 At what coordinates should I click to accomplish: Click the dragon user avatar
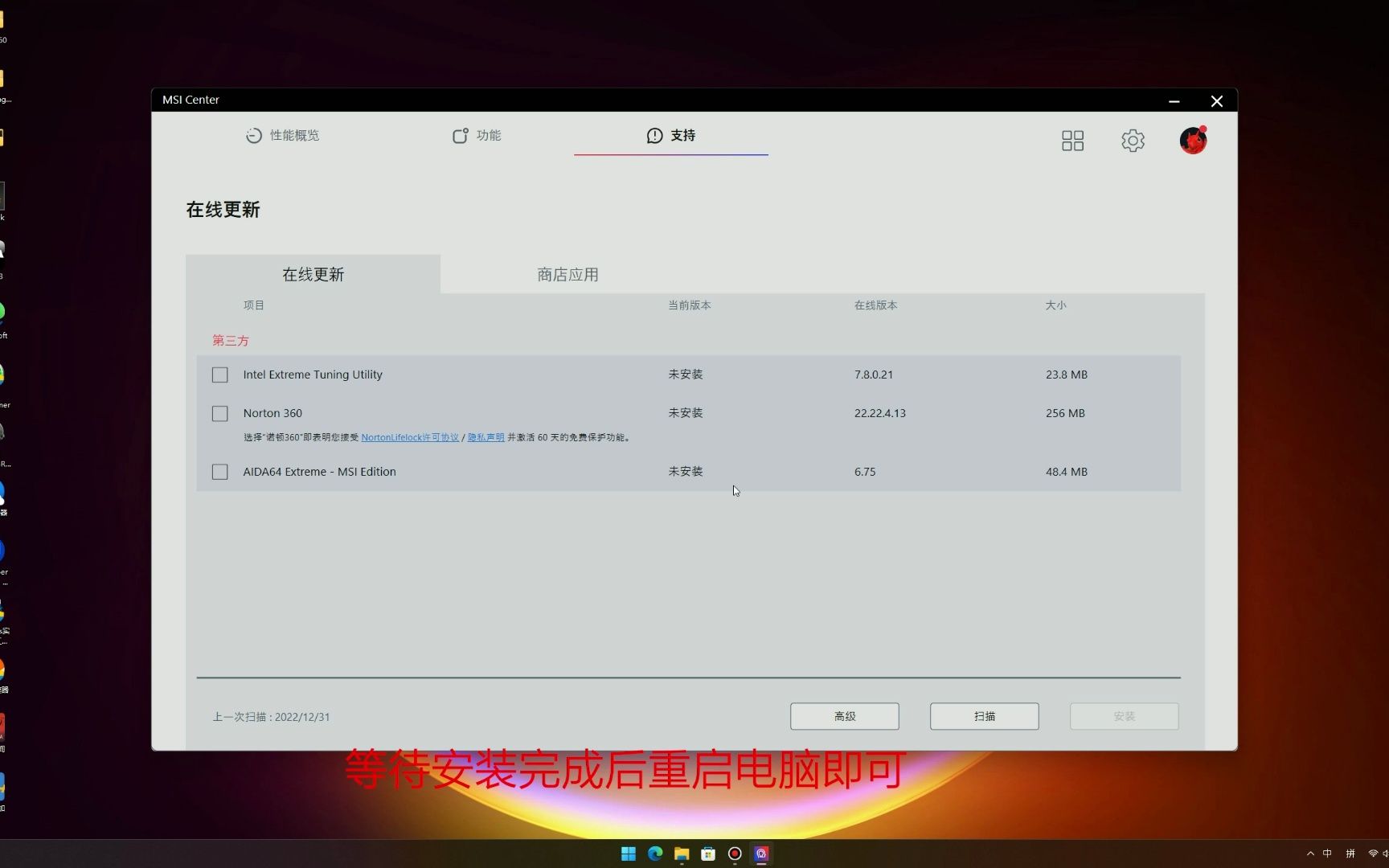tap(1193, 140)
